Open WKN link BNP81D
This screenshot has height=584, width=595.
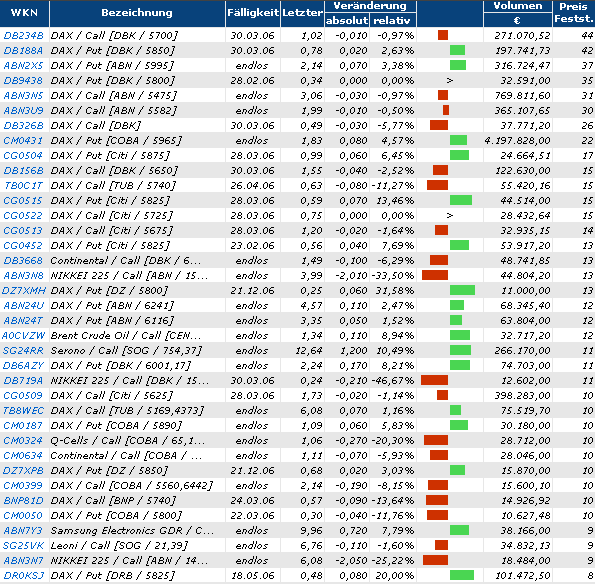pyautogui.click(x=23, y=501)
